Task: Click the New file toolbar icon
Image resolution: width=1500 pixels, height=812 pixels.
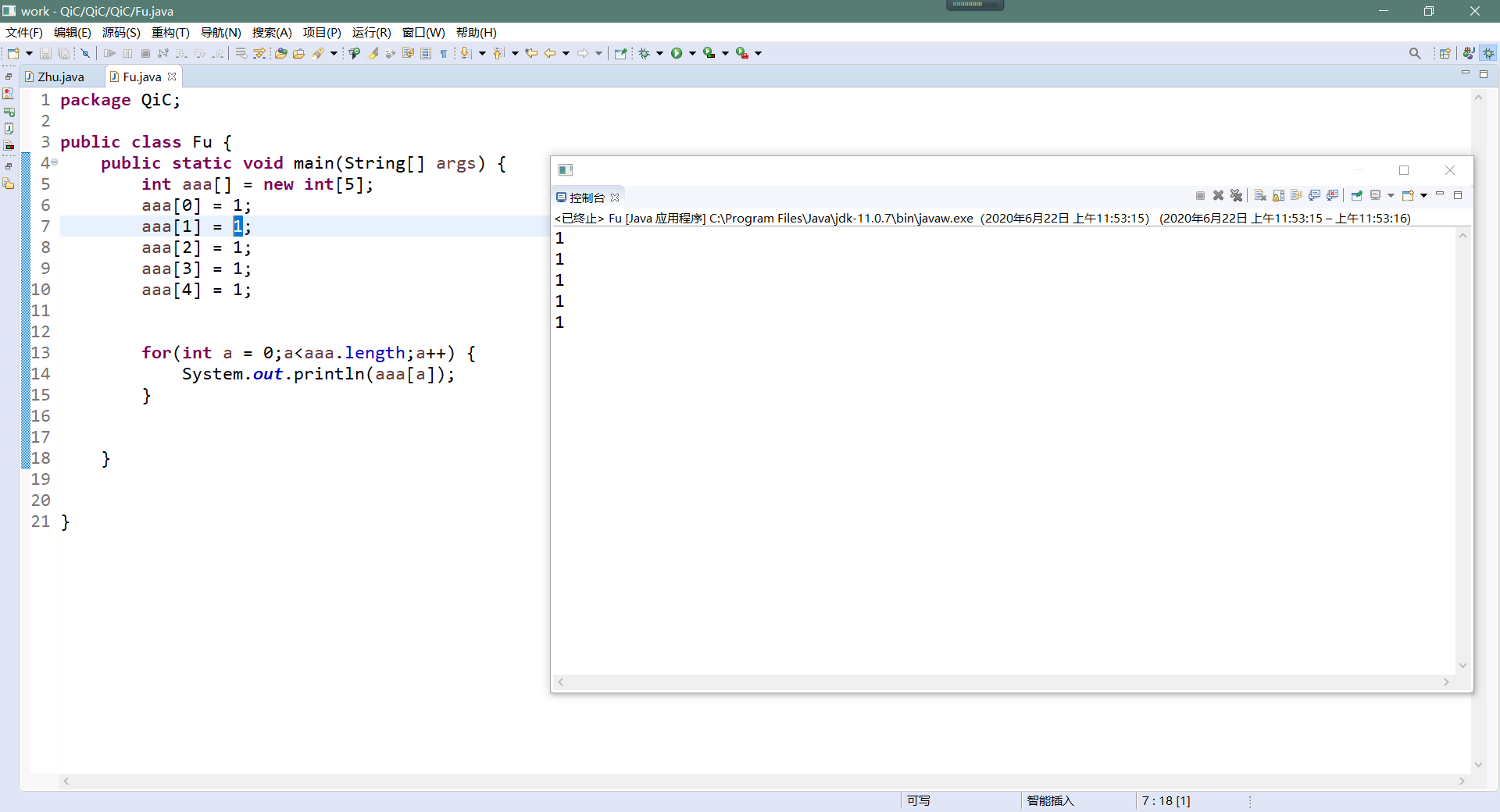Action: (13, 53)
